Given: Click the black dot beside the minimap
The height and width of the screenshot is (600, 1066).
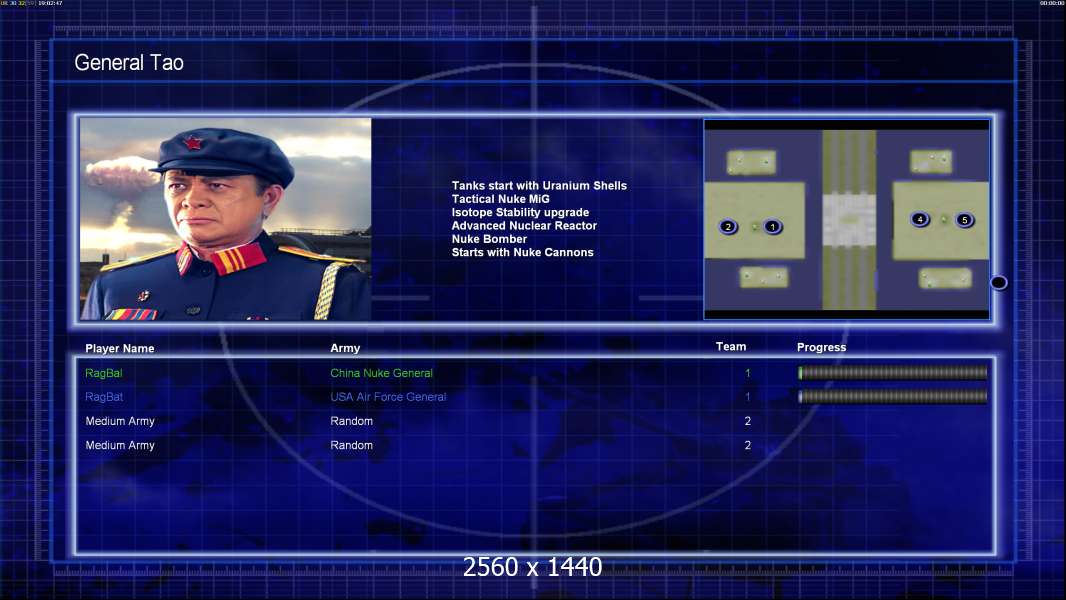Looking at the screenshot, I should pyautogui.click(x=999, y=282).
